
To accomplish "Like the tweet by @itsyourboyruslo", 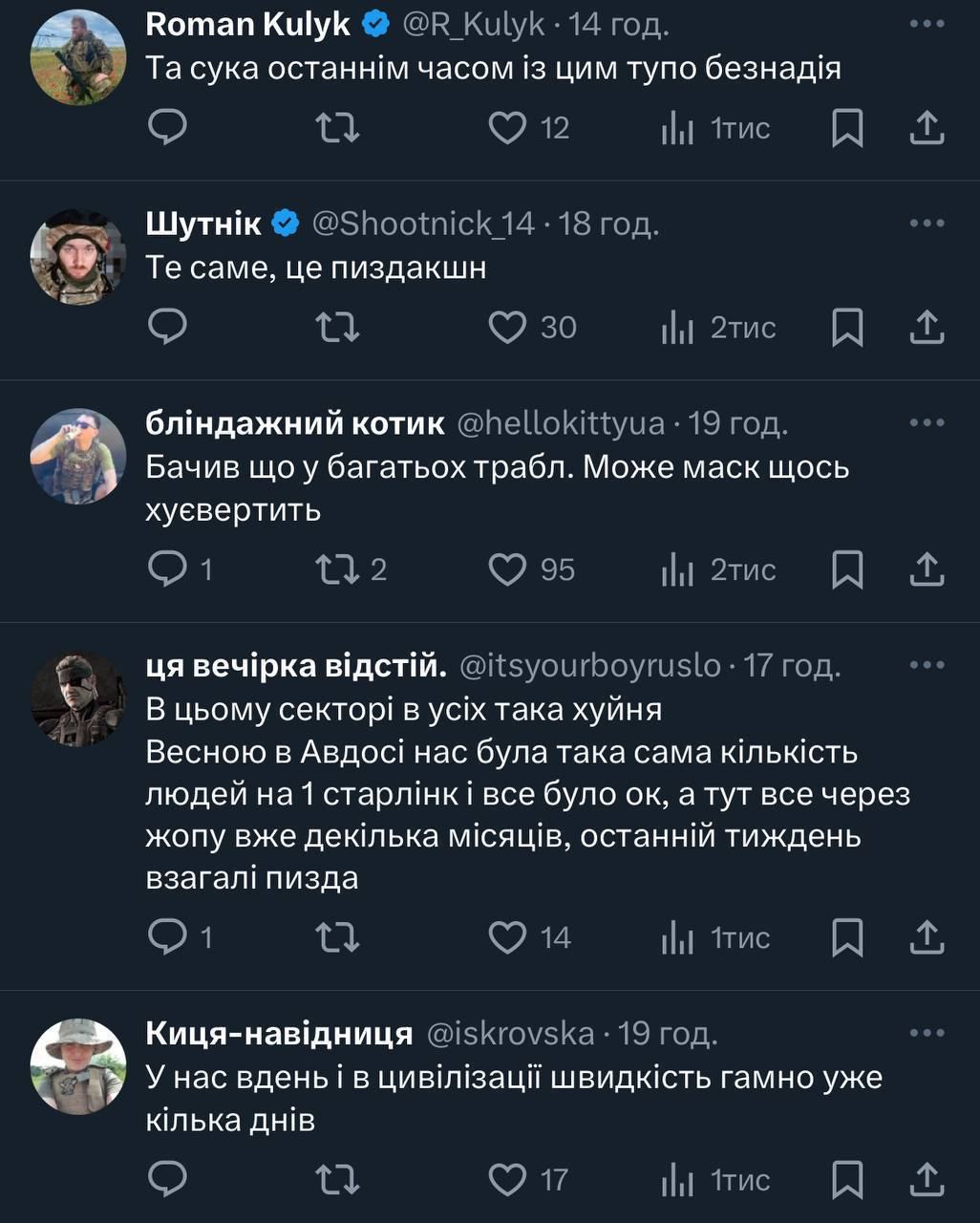I will 507,937.
